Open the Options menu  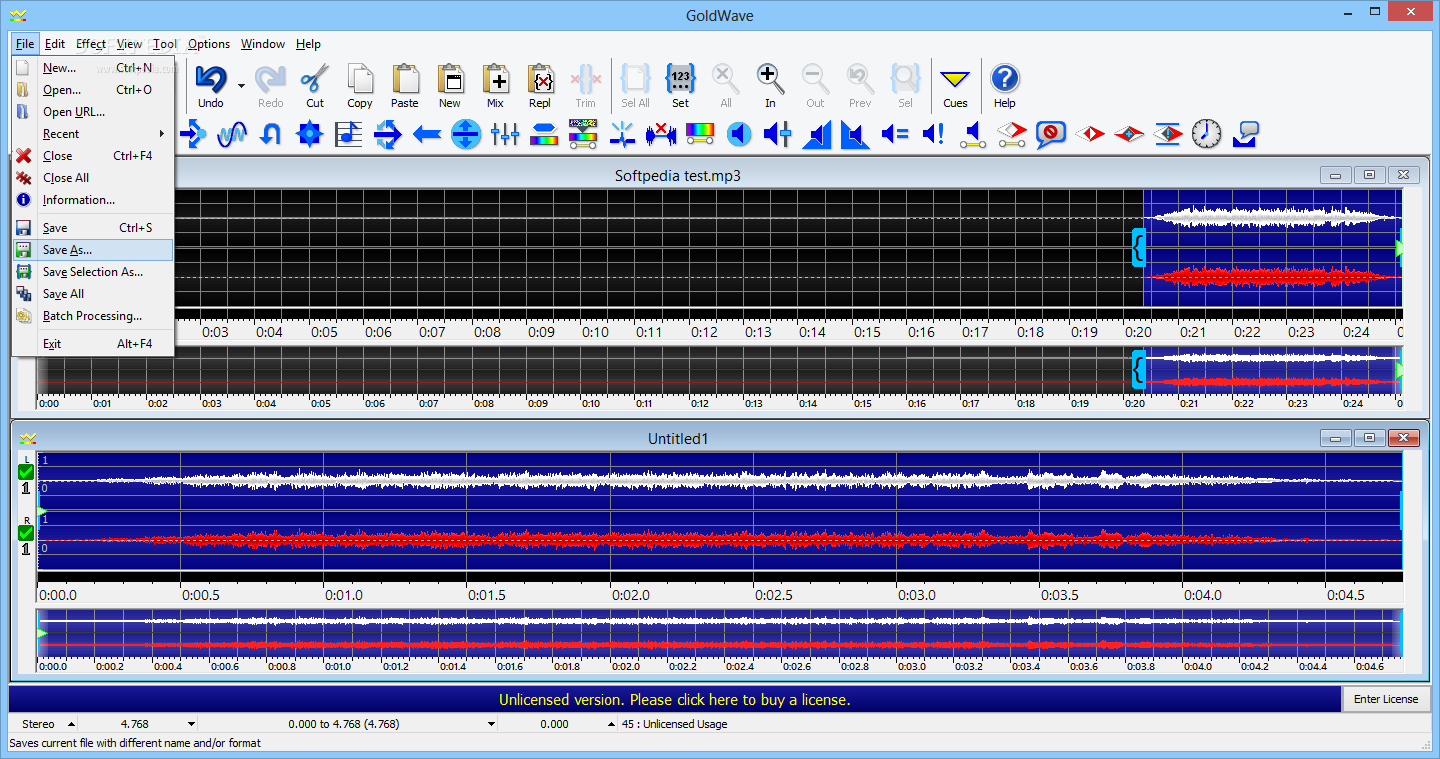(x=208, y=44)
